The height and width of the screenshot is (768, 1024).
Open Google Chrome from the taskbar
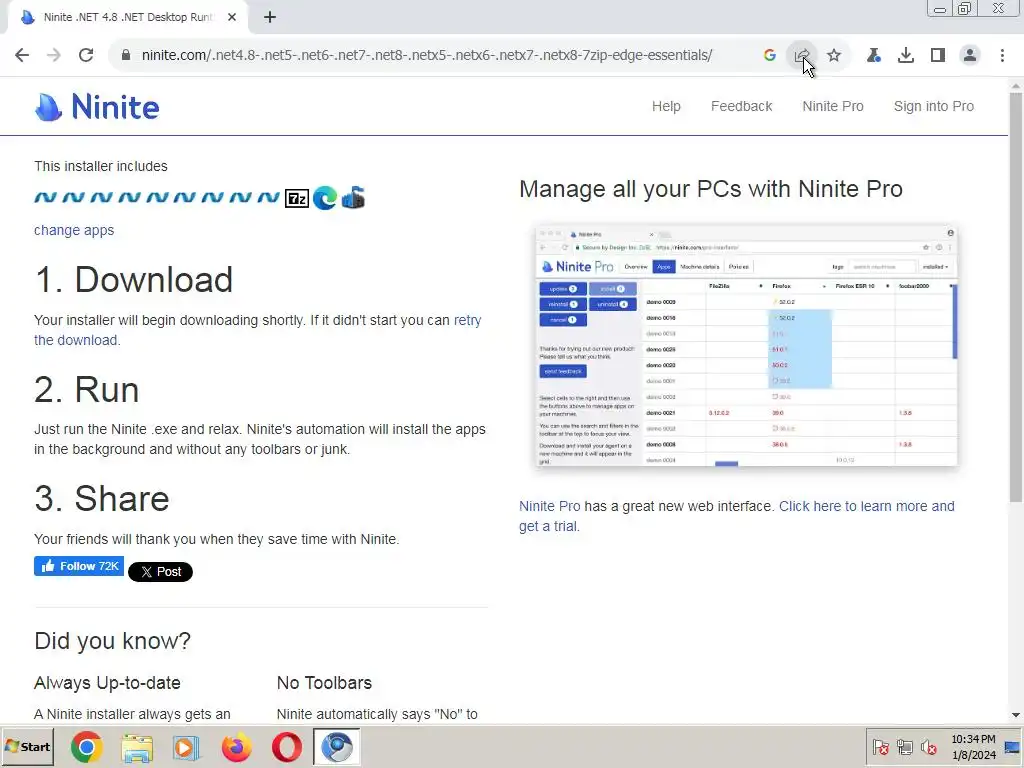click(x=86, y=747)
